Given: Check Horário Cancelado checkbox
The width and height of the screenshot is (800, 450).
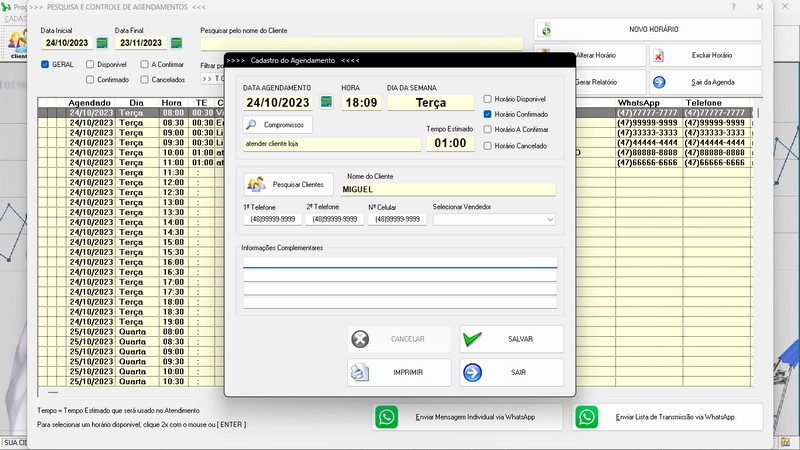Looking at the screenshot, I should [488, 146].
